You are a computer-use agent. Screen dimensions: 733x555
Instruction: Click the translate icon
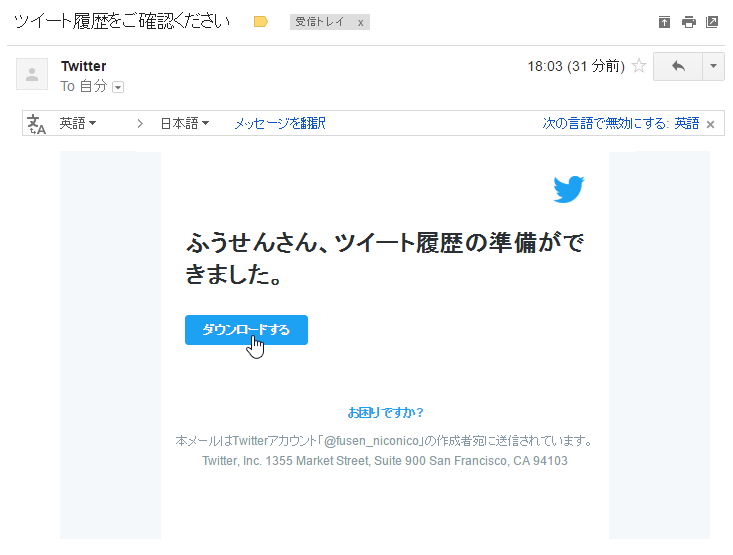36,124
